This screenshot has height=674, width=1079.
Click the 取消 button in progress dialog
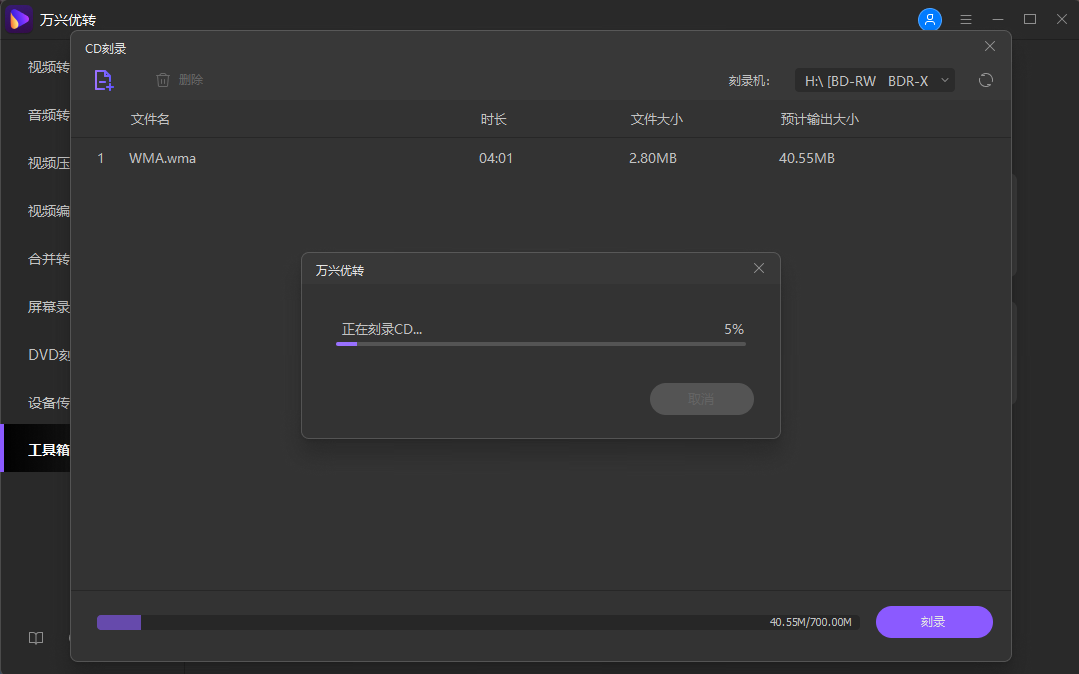pos(702,398)
